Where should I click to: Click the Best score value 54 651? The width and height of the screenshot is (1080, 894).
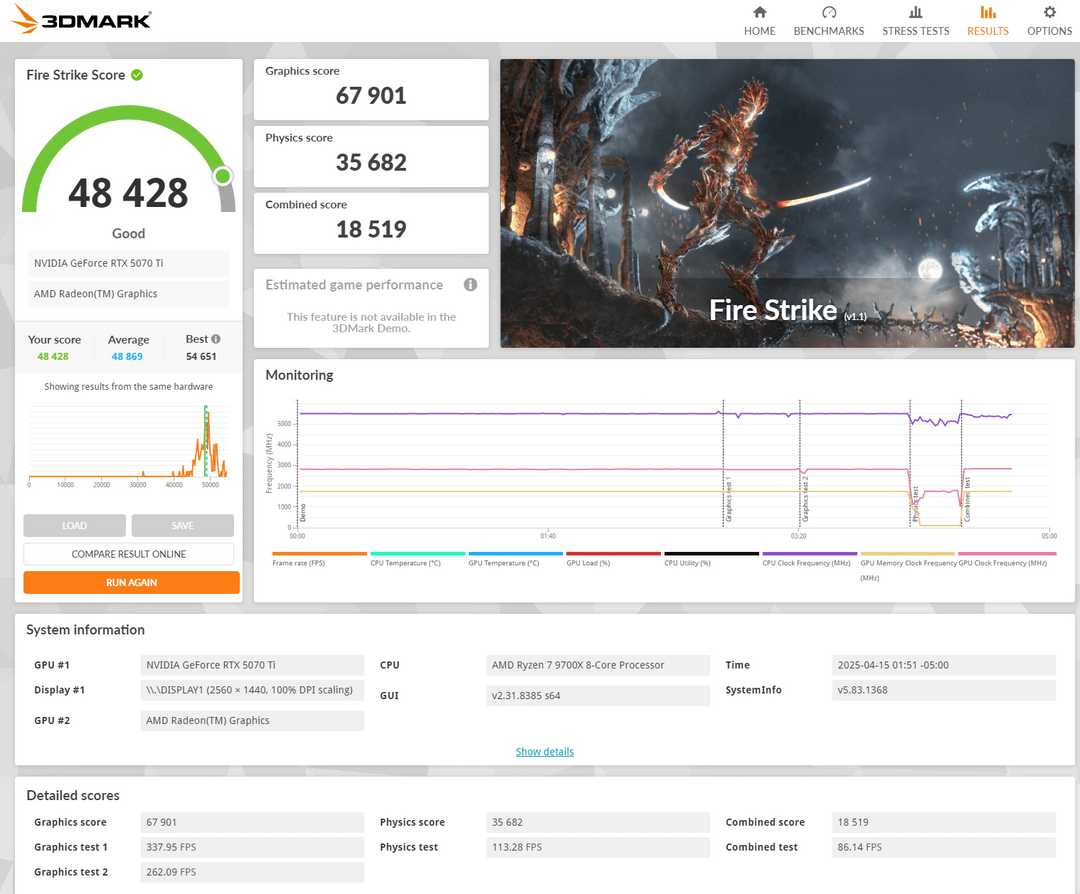click(201, 356)
